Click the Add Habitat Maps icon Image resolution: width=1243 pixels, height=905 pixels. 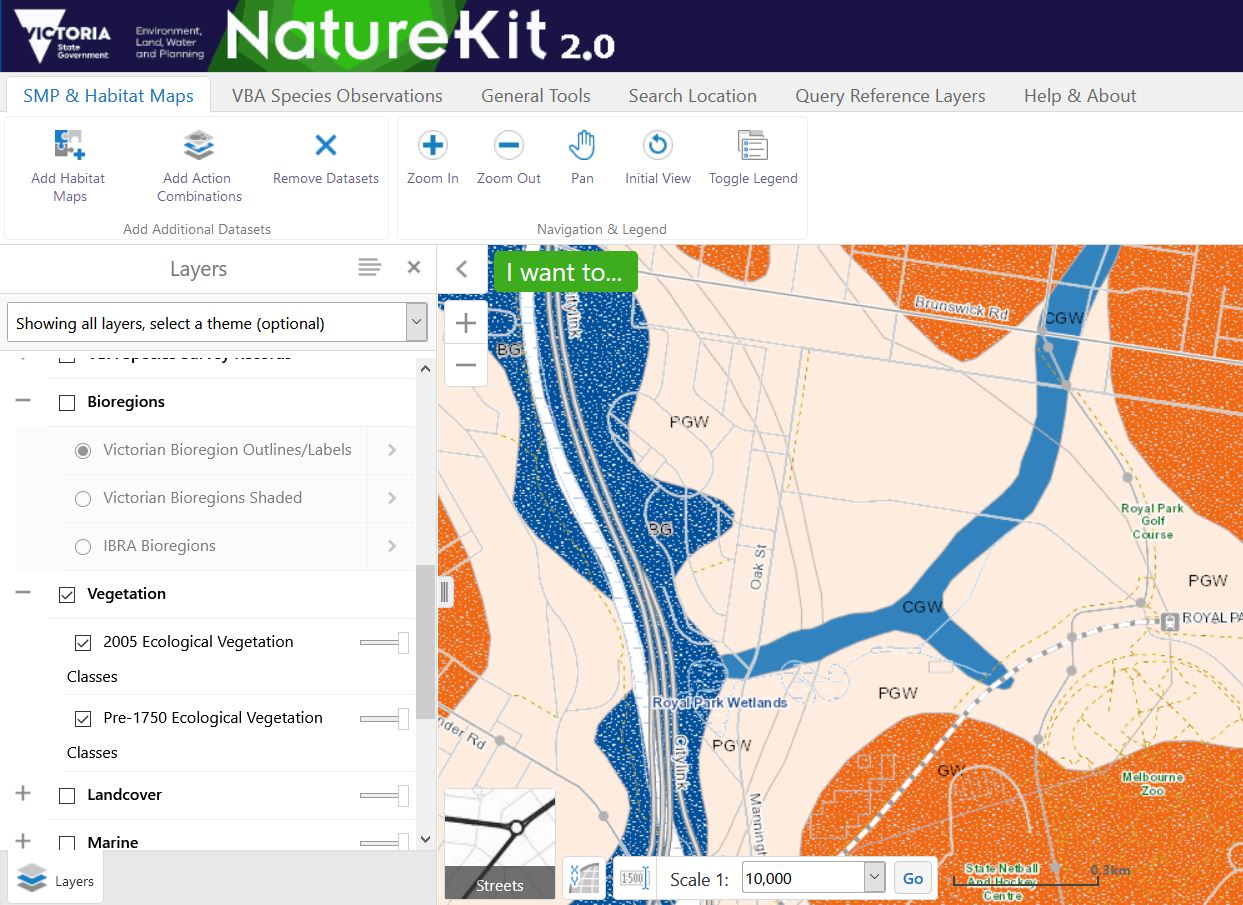pos(68,145)
